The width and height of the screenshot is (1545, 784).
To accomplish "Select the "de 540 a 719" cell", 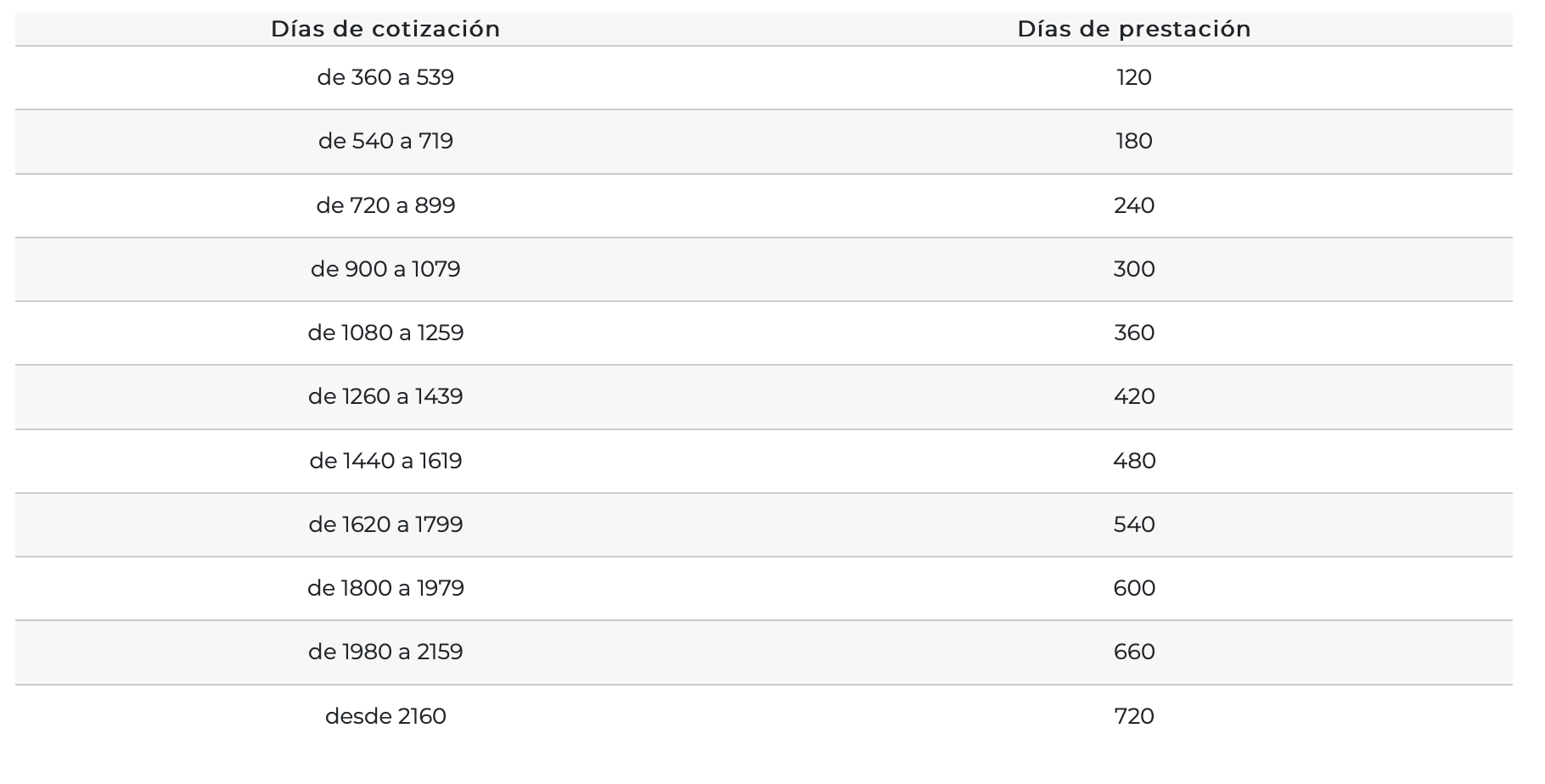I will point(385,141).
